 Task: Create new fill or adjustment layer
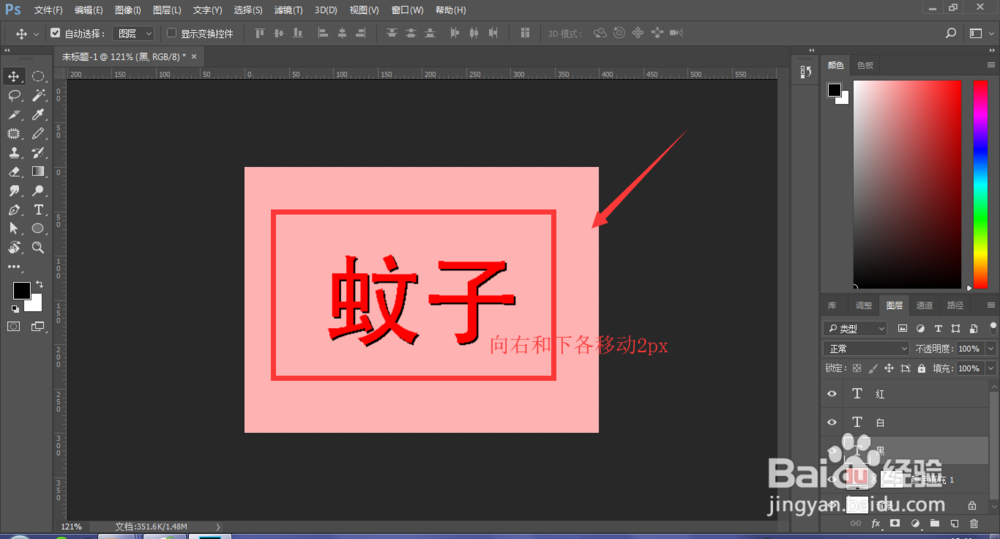click(915, 524)
